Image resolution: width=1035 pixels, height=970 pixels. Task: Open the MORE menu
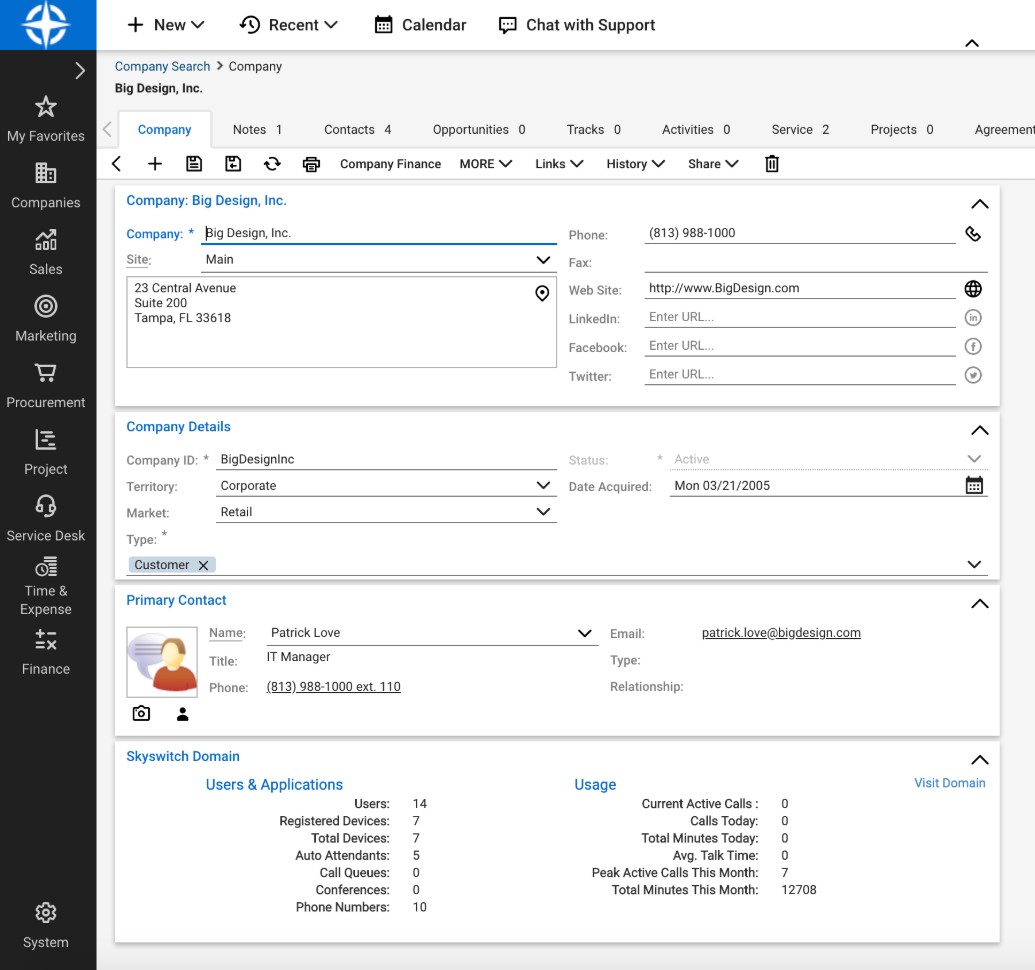pos(485,164)
